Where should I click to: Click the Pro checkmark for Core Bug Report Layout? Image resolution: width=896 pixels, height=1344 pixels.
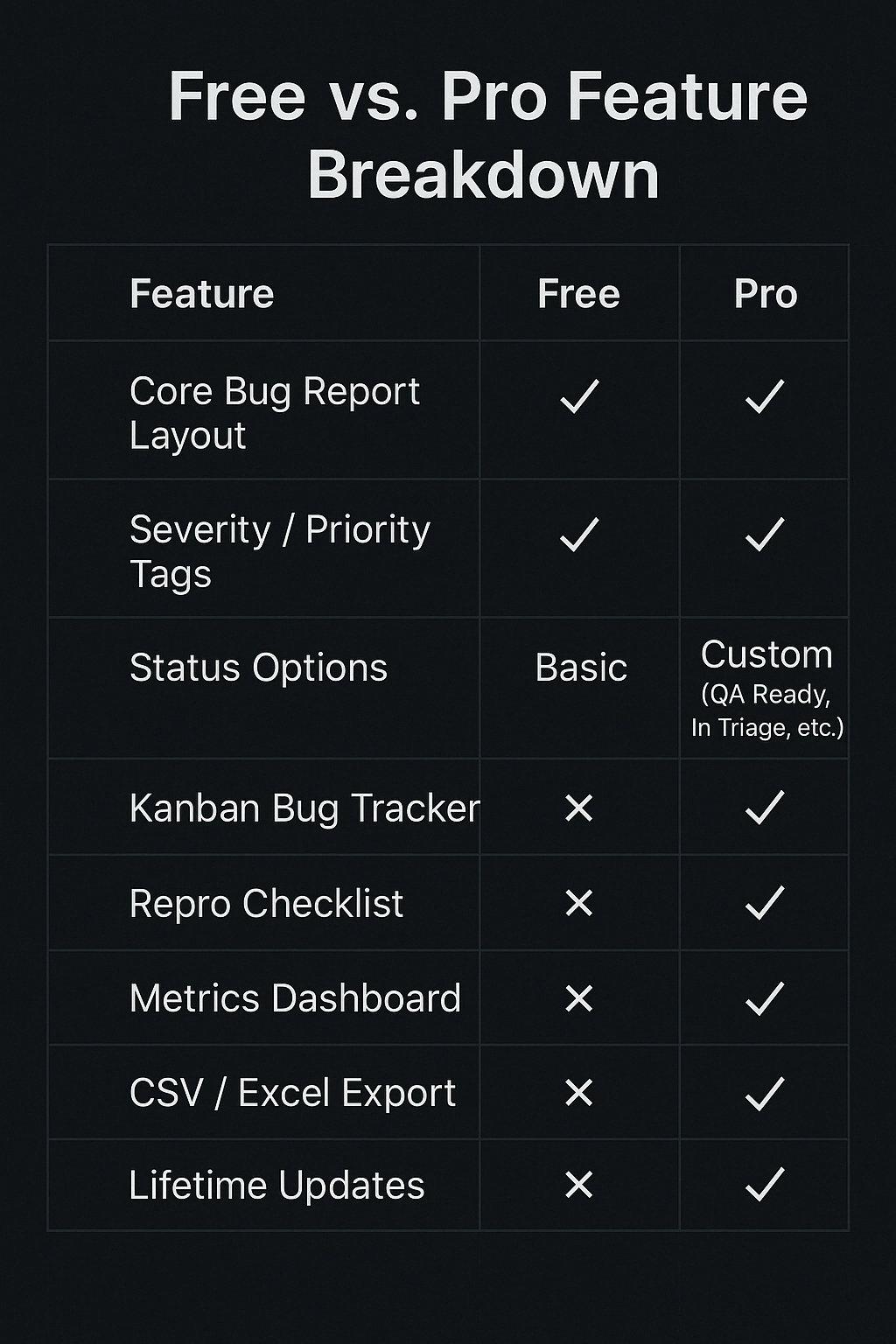765,396
